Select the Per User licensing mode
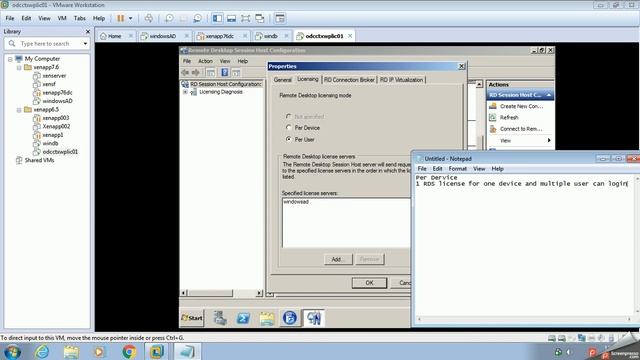The image size is (640, 360). point(289,139)
